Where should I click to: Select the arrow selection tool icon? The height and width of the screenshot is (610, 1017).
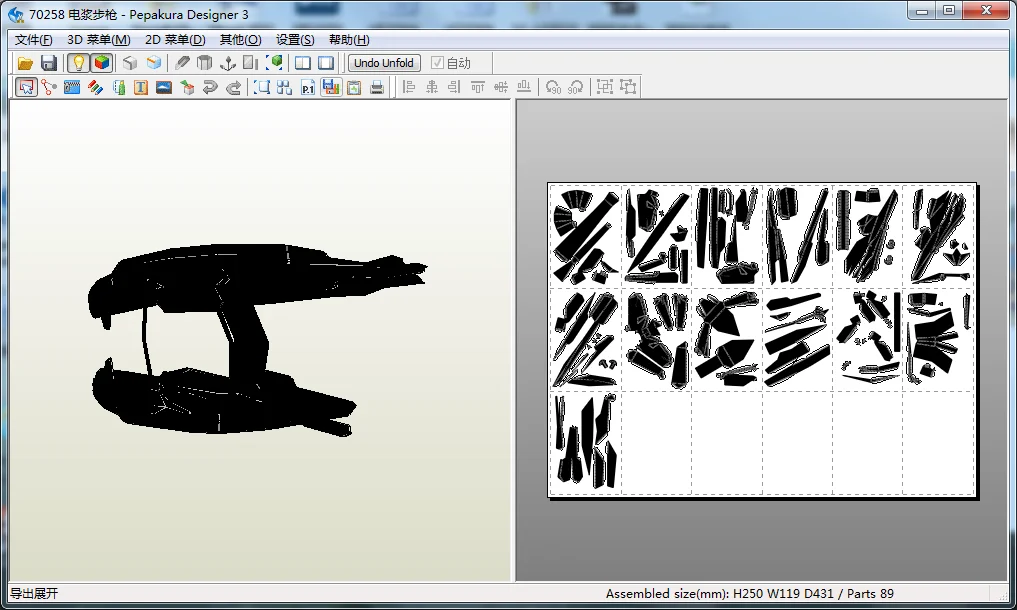[26, 87]
